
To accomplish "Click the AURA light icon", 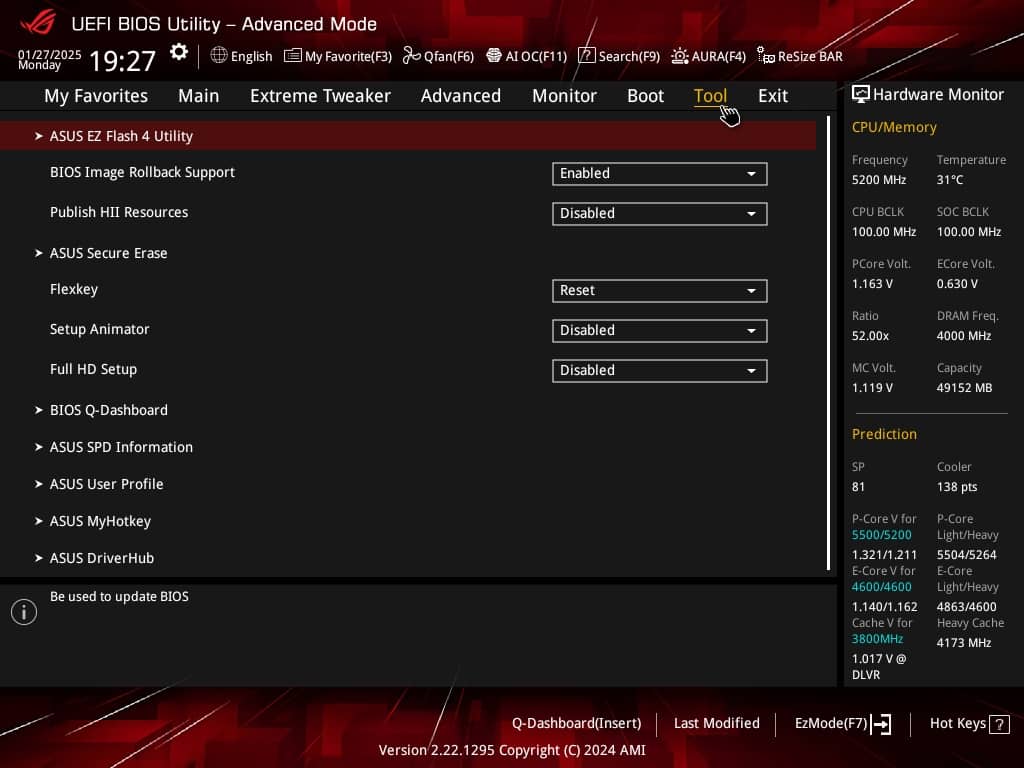I will coord(679,56).
